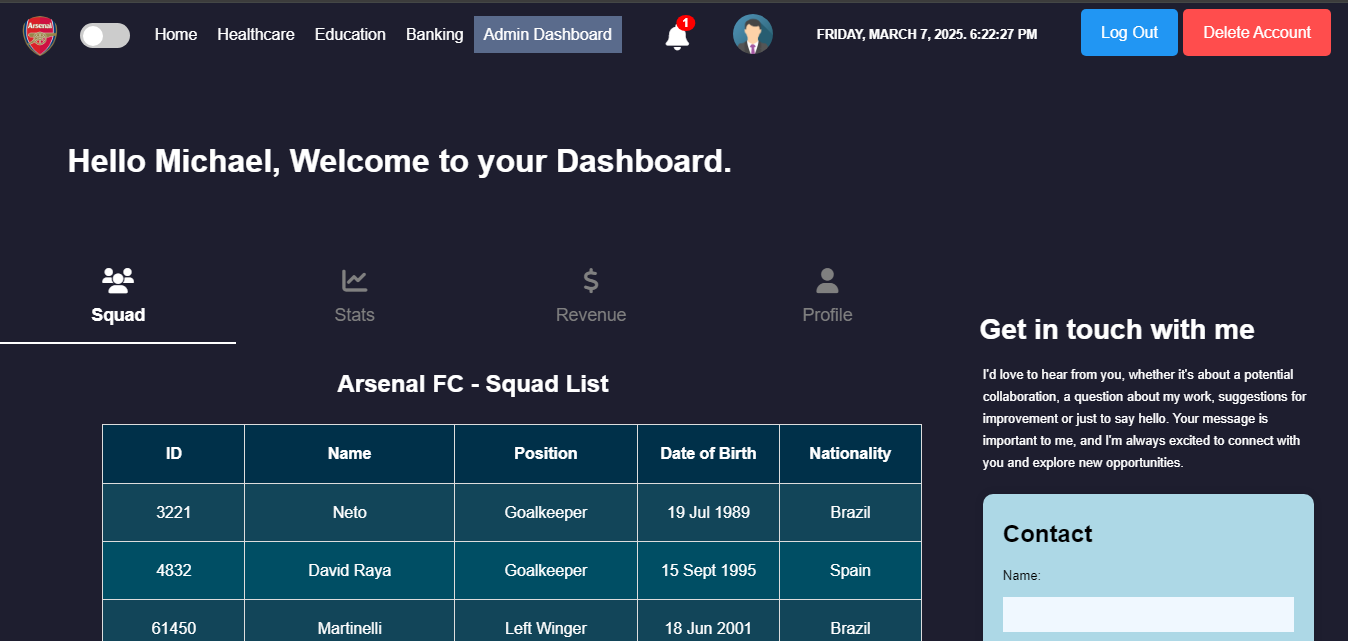Click the Arsenal club crest logo
The width and height of the screenshot is (1348, 641).
pos(39,33)
